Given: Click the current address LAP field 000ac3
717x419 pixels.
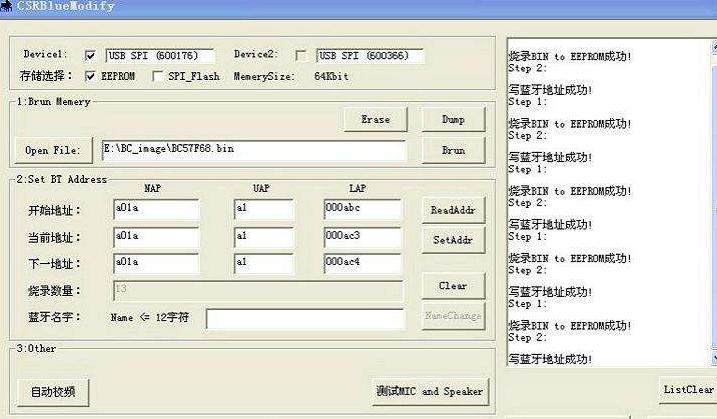Looking at the screenshot, I should point(362,237).
